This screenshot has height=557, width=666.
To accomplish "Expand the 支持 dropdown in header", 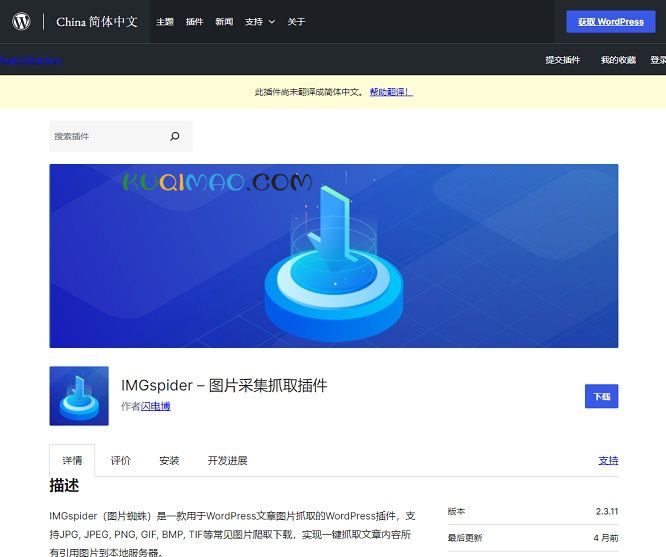I will [x=260, y=22].
